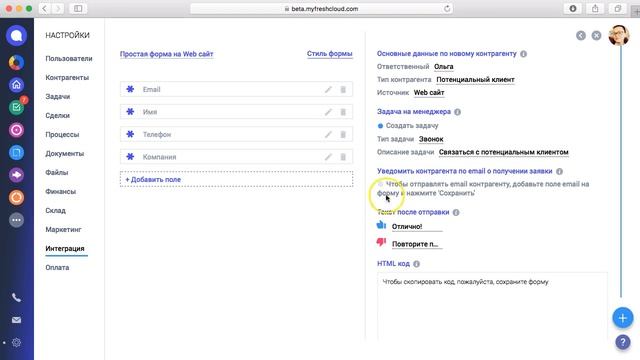Edit success text Отлично!
This screenshot has height=360, width=640.
417,227
